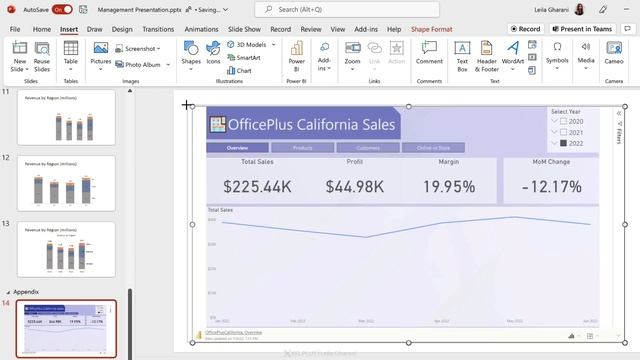Viewport: 640px width, 360px height.
Task: Open the Icons library
Action: (213, 53)
